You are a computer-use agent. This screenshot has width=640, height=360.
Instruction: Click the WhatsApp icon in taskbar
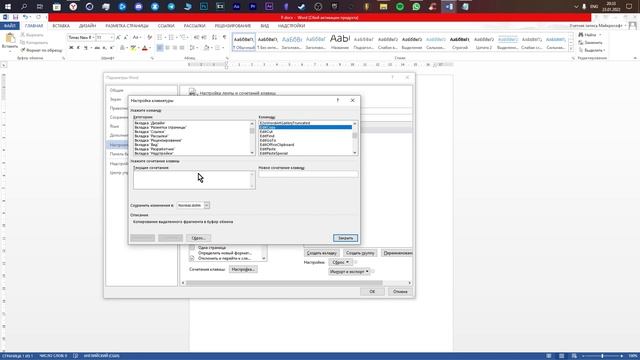click(x=416, y=7)
